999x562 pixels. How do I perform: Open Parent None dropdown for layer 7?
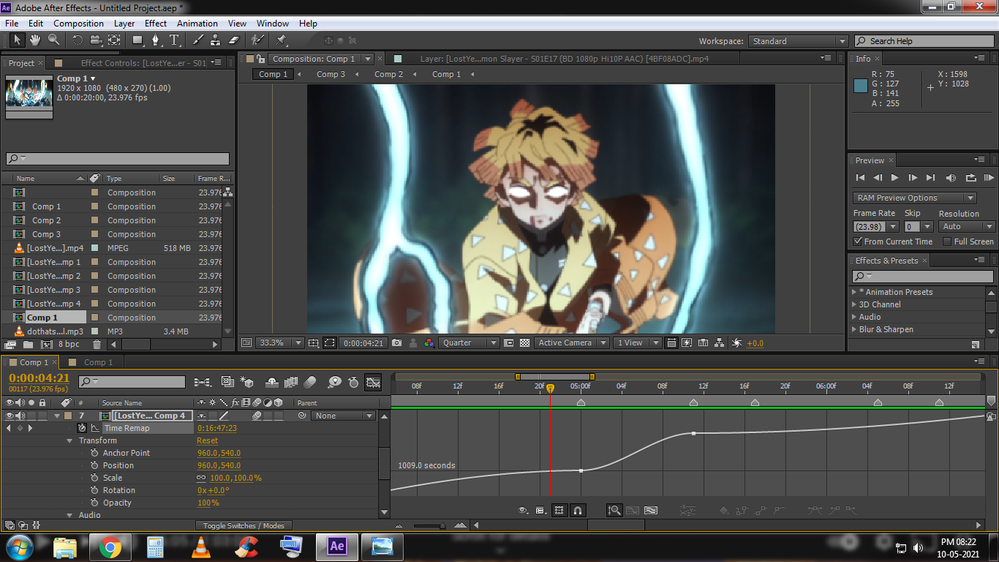coord(343,415)
